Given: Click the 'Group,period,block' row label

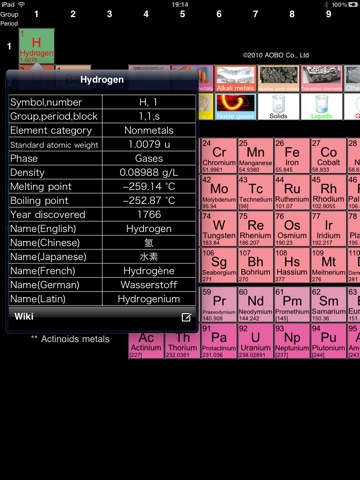Looking at the screenshot, I should point(55,116).
